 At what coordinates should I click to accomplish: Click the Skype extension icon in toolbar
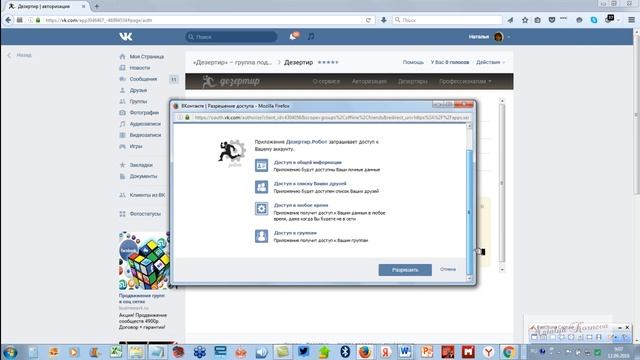[x=594, y=20]
